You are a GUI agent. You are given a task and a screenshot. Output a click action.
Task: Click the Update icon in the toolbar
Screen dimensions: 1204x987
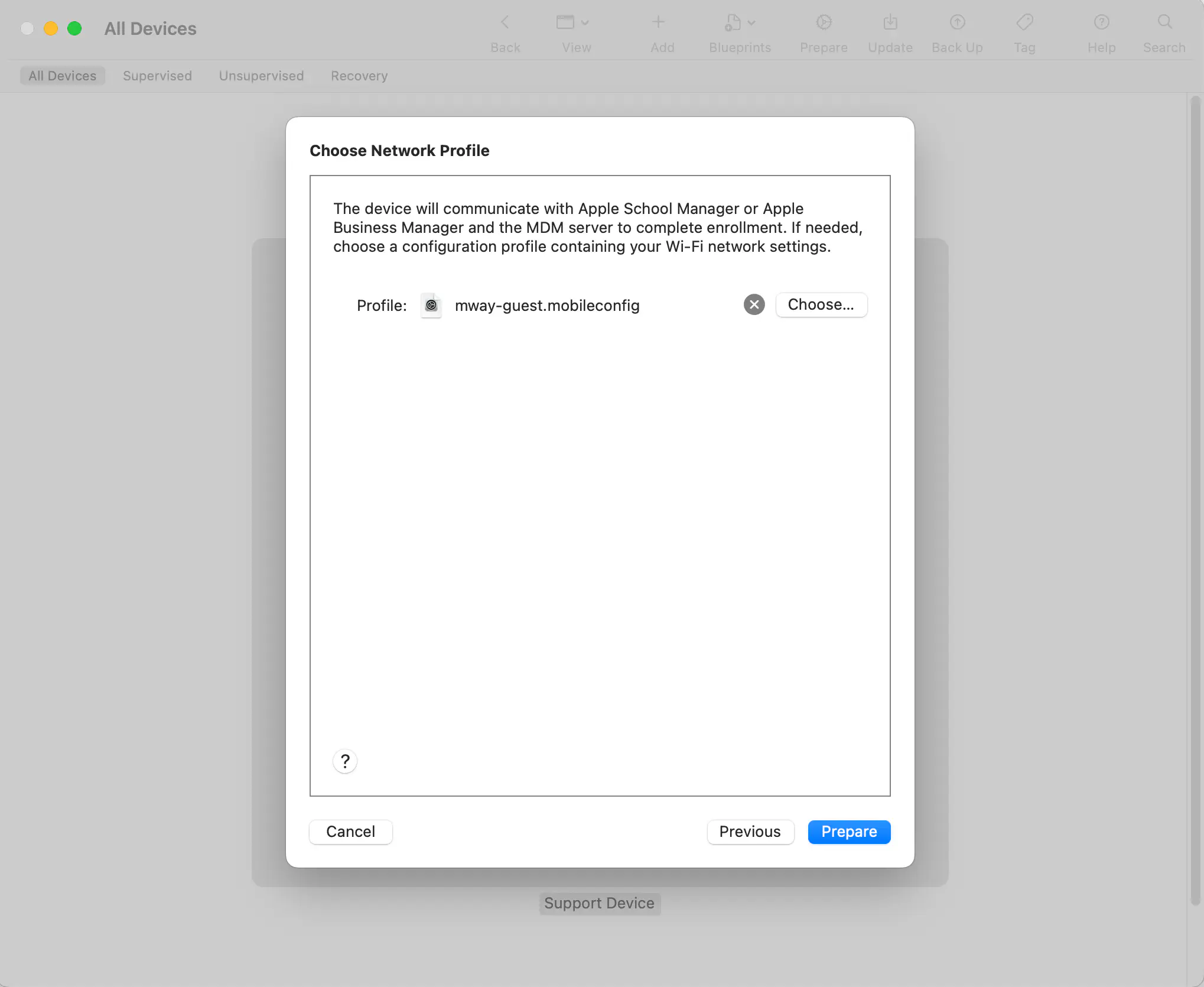[x=889, y=22]
